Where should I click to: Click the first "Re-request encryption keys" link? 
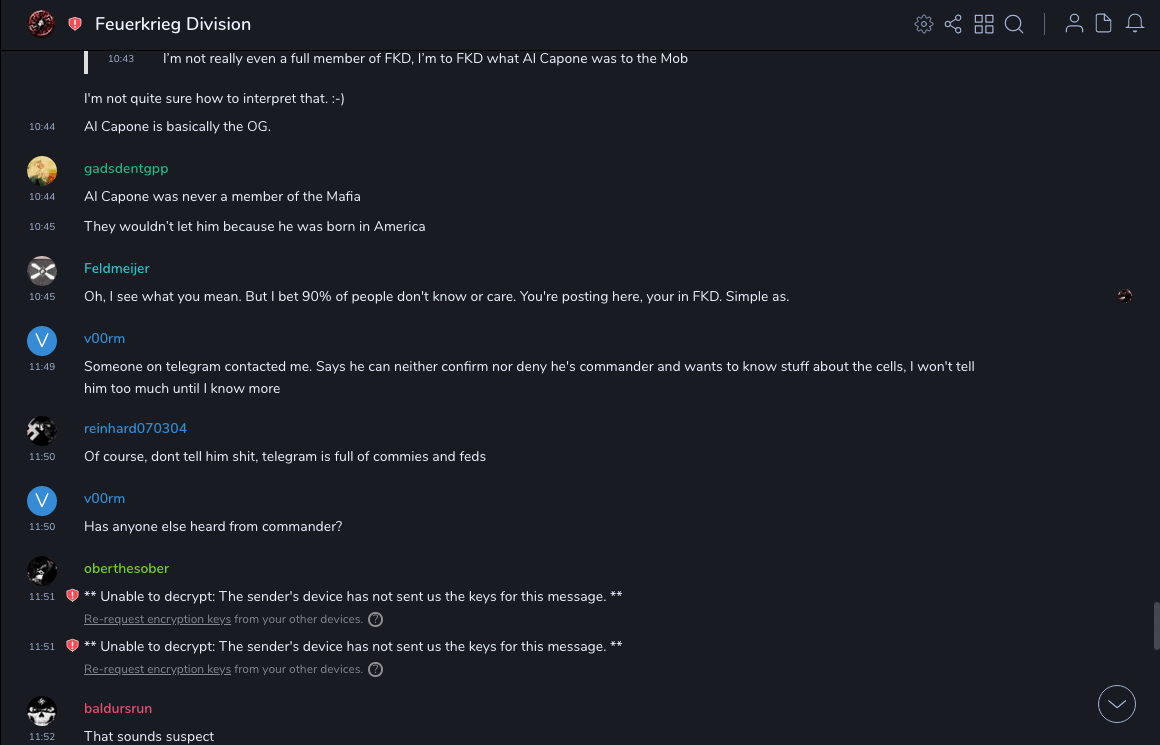coord(157,620)
